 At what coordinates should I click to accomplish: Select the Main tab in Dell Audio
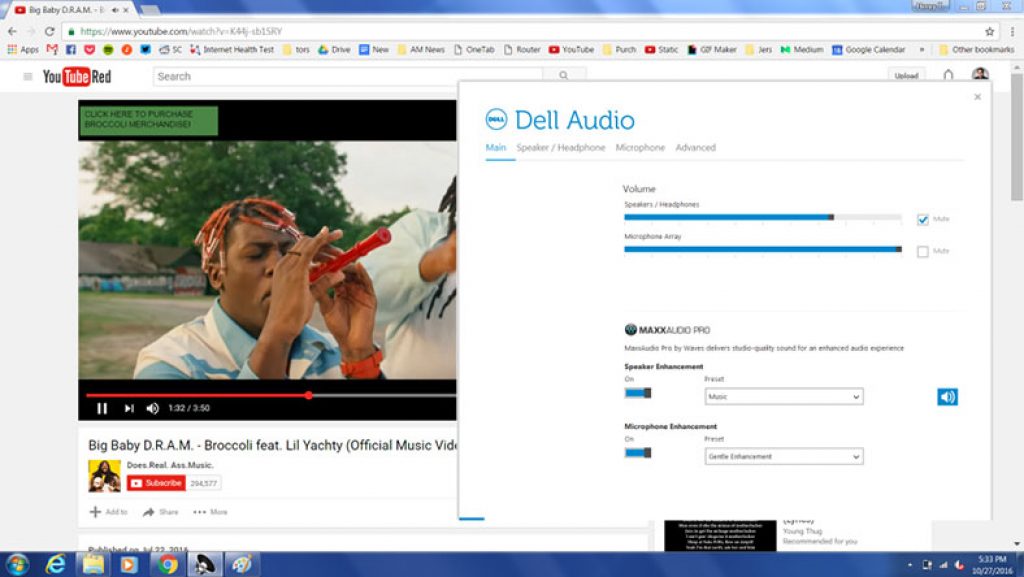click(x=496, y=148)
